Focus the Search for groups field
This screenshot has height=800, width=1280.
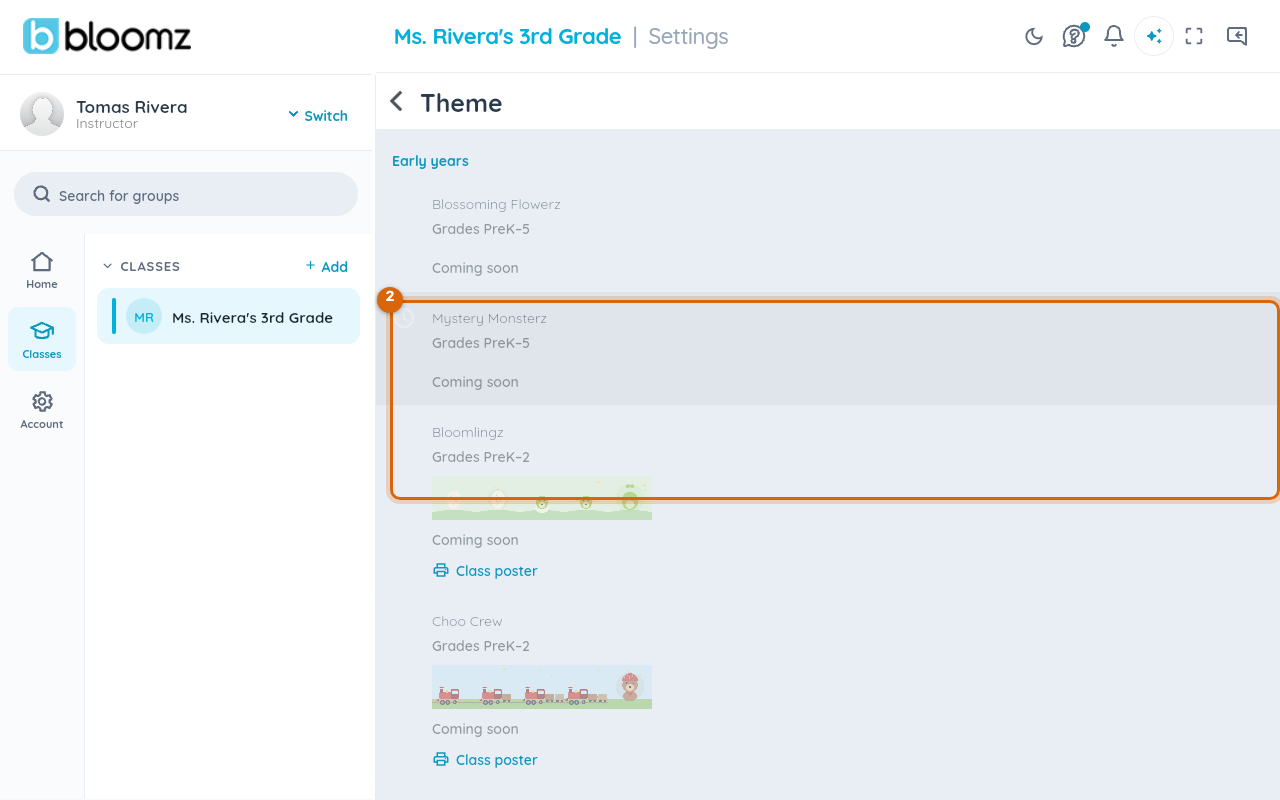click(x=186, y=195)
